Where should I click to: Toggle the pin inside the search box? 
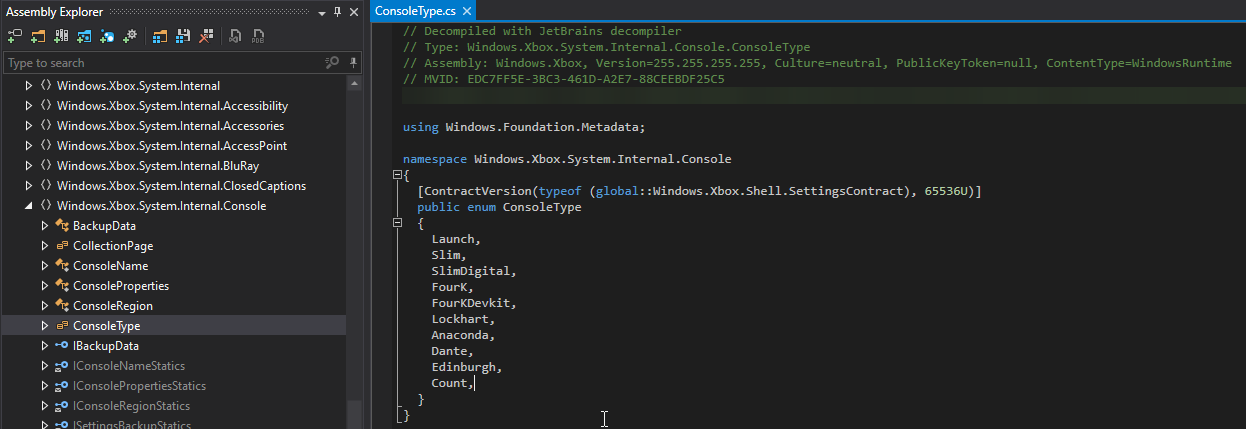click(353, 62)
